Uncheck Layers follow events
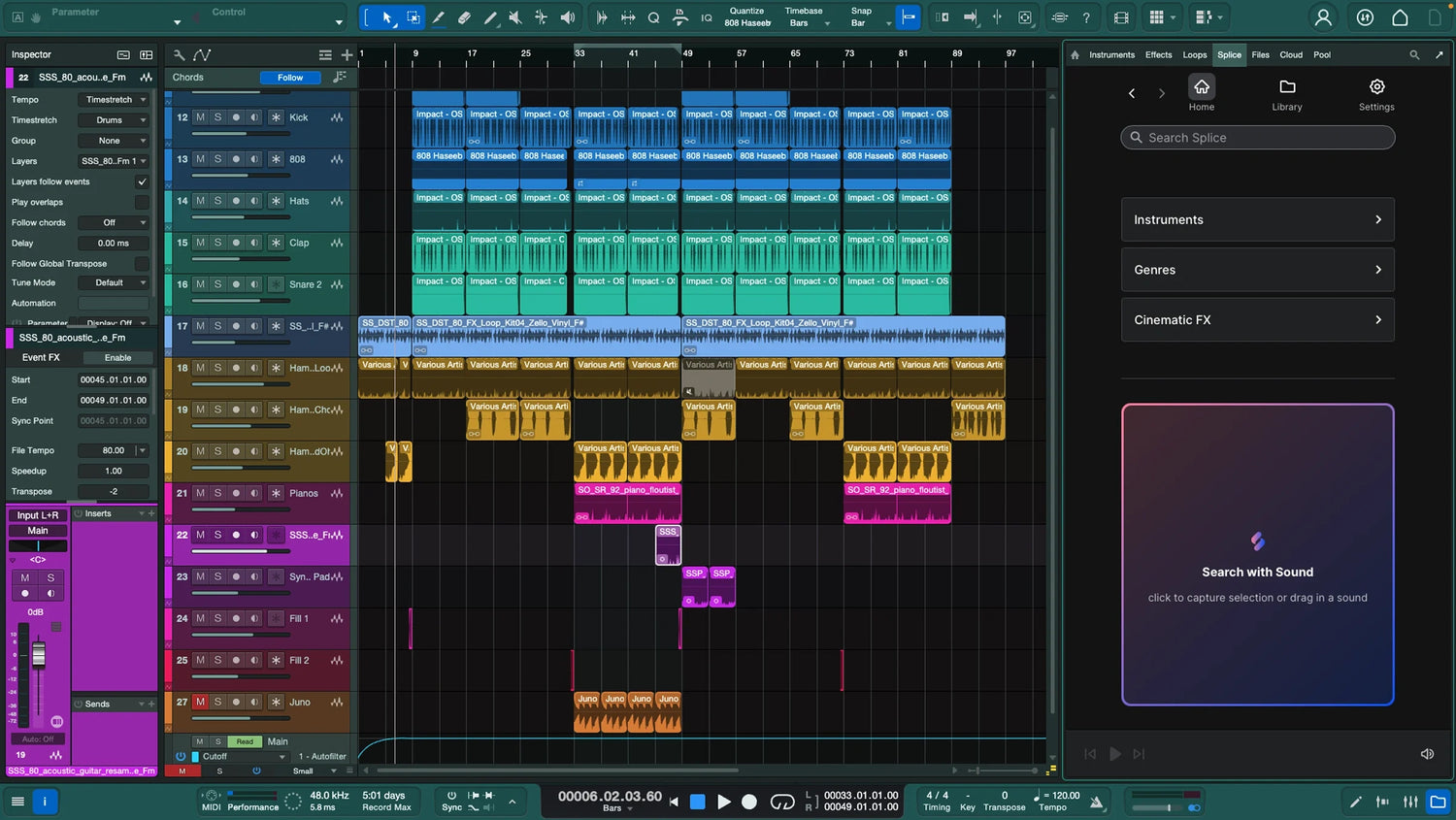 click(142, 181)
